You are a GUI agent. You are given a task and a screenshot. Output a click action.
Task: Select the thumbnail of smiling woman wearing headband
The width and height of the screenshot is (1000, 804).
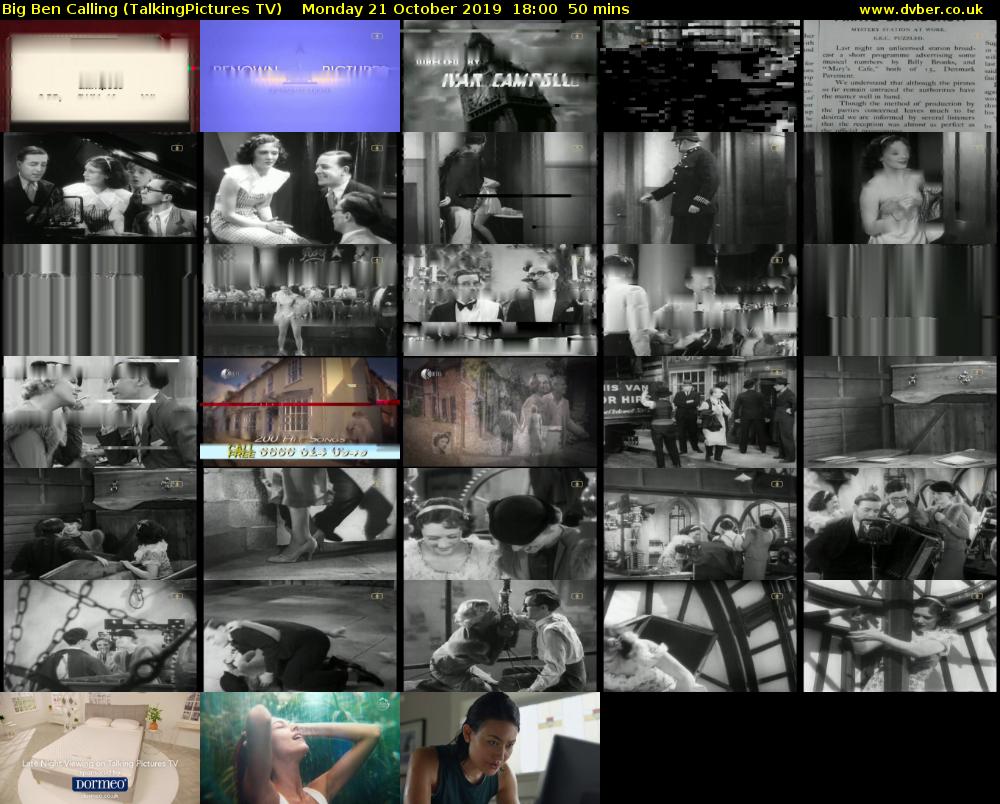tap(500, 524)
